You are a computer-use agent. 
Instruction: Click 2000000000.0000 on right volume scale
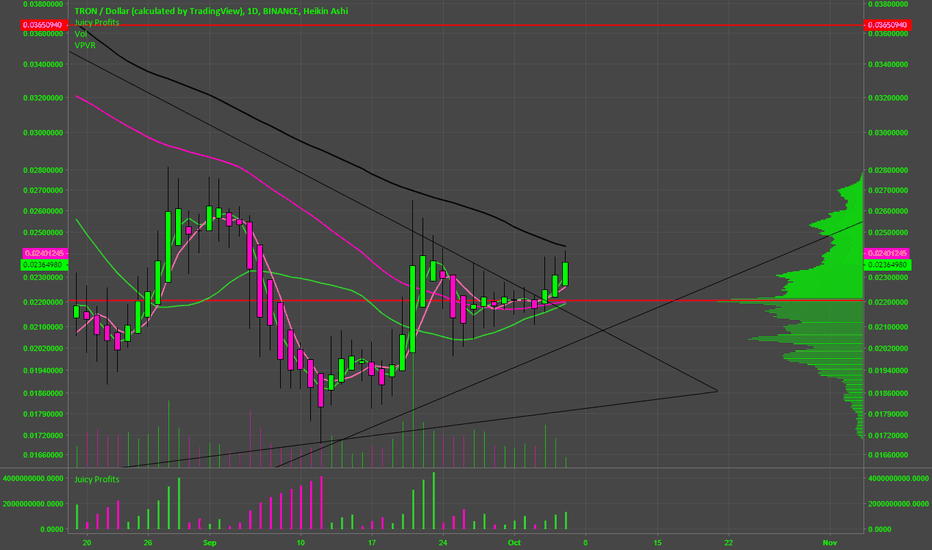pos(898,504)
